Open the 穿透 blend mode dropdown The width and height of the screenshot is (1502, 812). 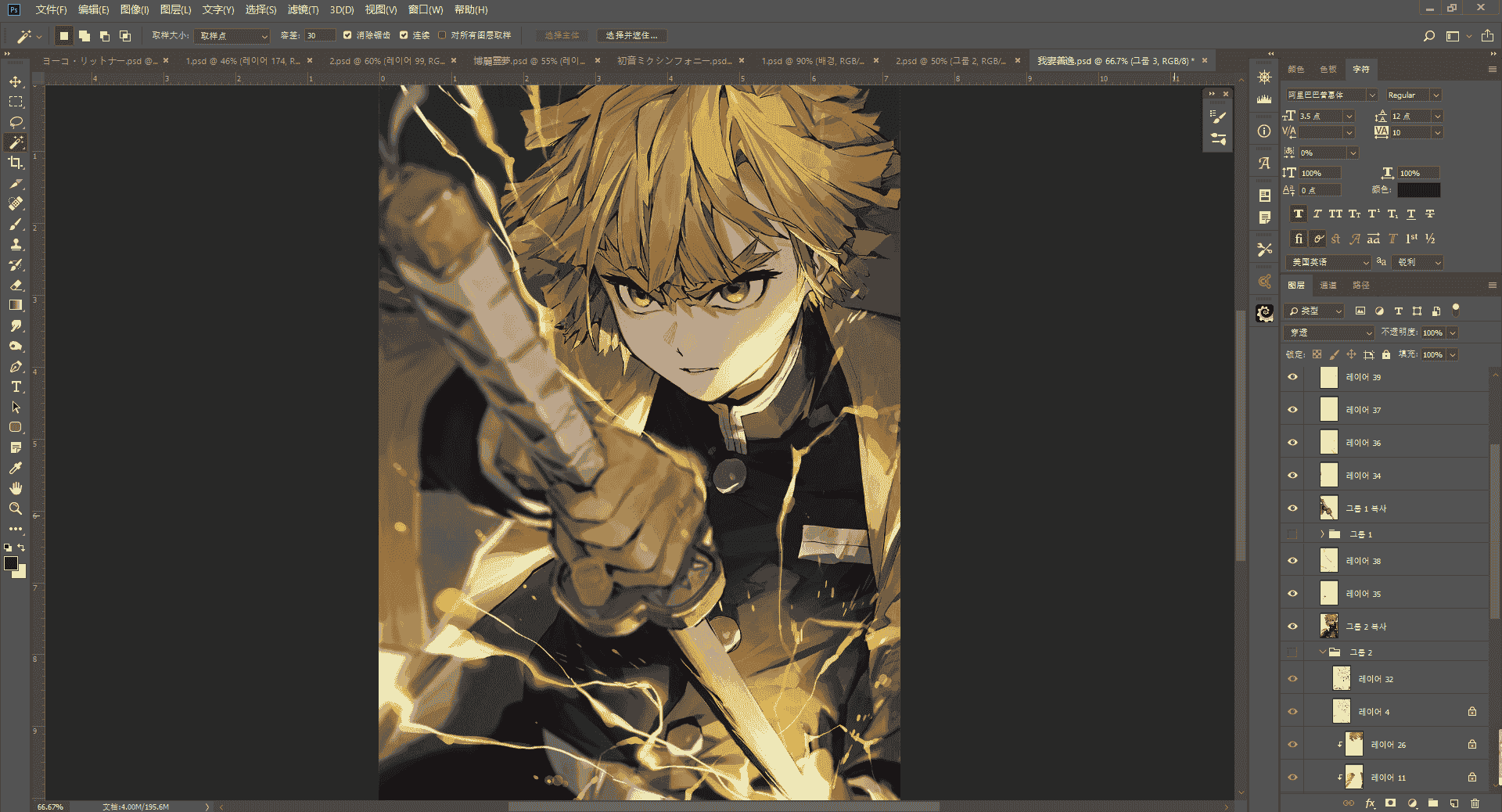point(1329,332)
